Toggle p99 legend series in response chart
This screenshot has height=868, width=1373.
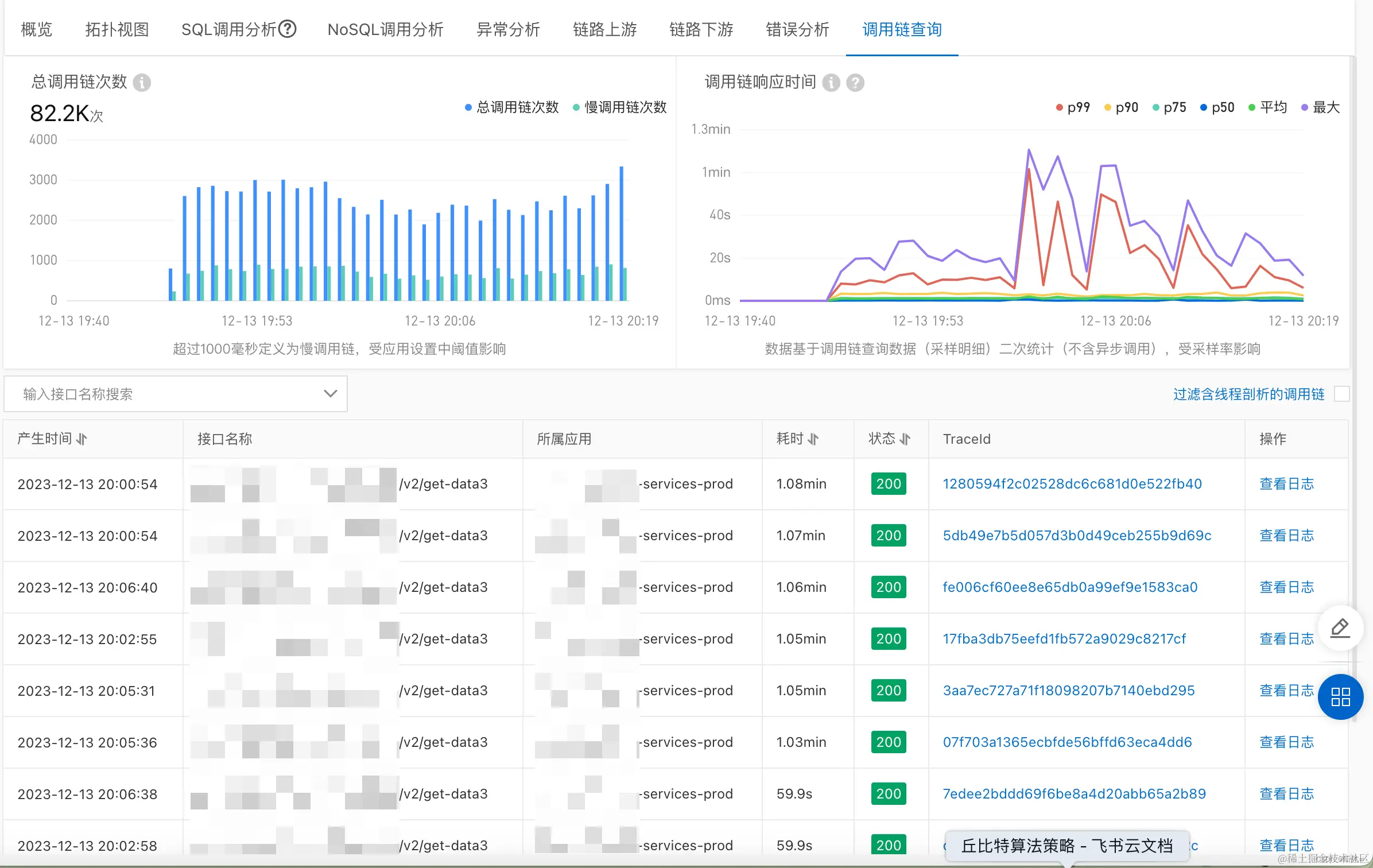tap(1077, 107)
